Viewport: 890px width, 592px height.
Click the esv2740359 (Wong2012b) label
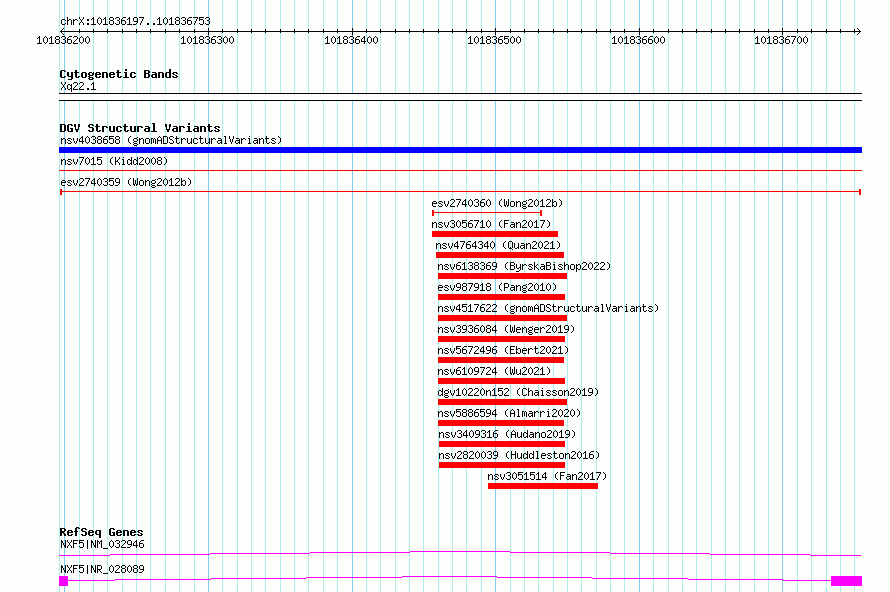click(x=126, y=182)
